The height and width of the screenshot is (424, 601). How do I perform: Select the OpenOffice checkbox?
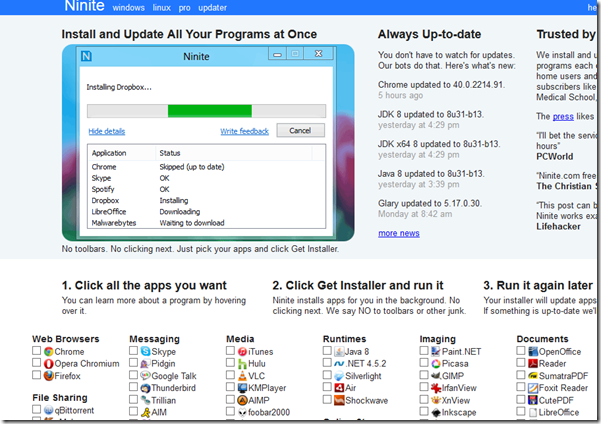522,352
